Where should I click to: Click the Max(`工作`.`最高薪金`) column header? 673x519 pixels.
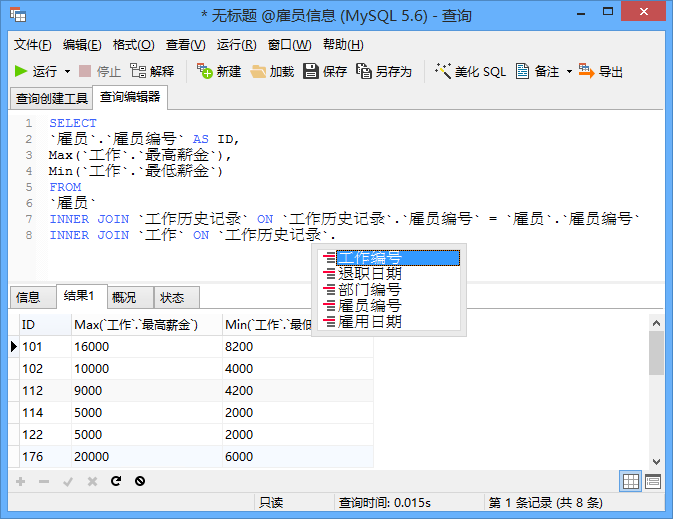(147, 325)
